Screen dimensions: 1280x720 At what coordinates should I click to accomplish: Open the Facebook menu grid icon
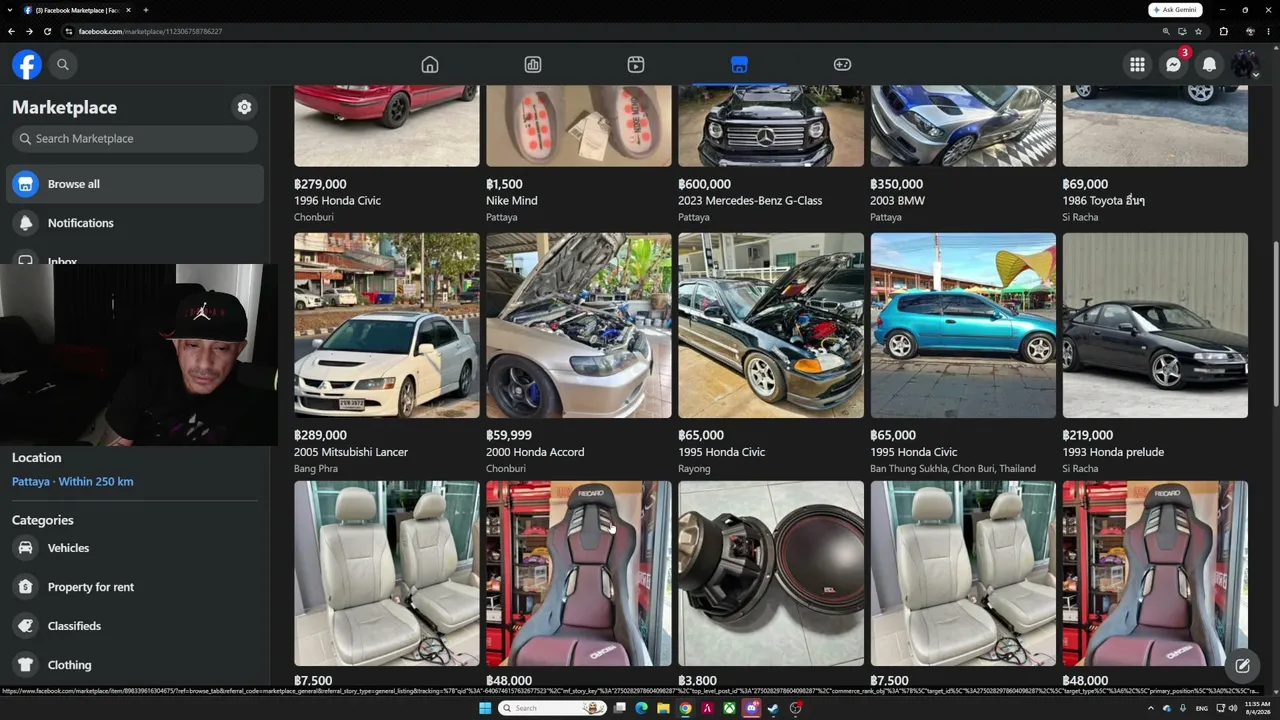point(1137,64)
